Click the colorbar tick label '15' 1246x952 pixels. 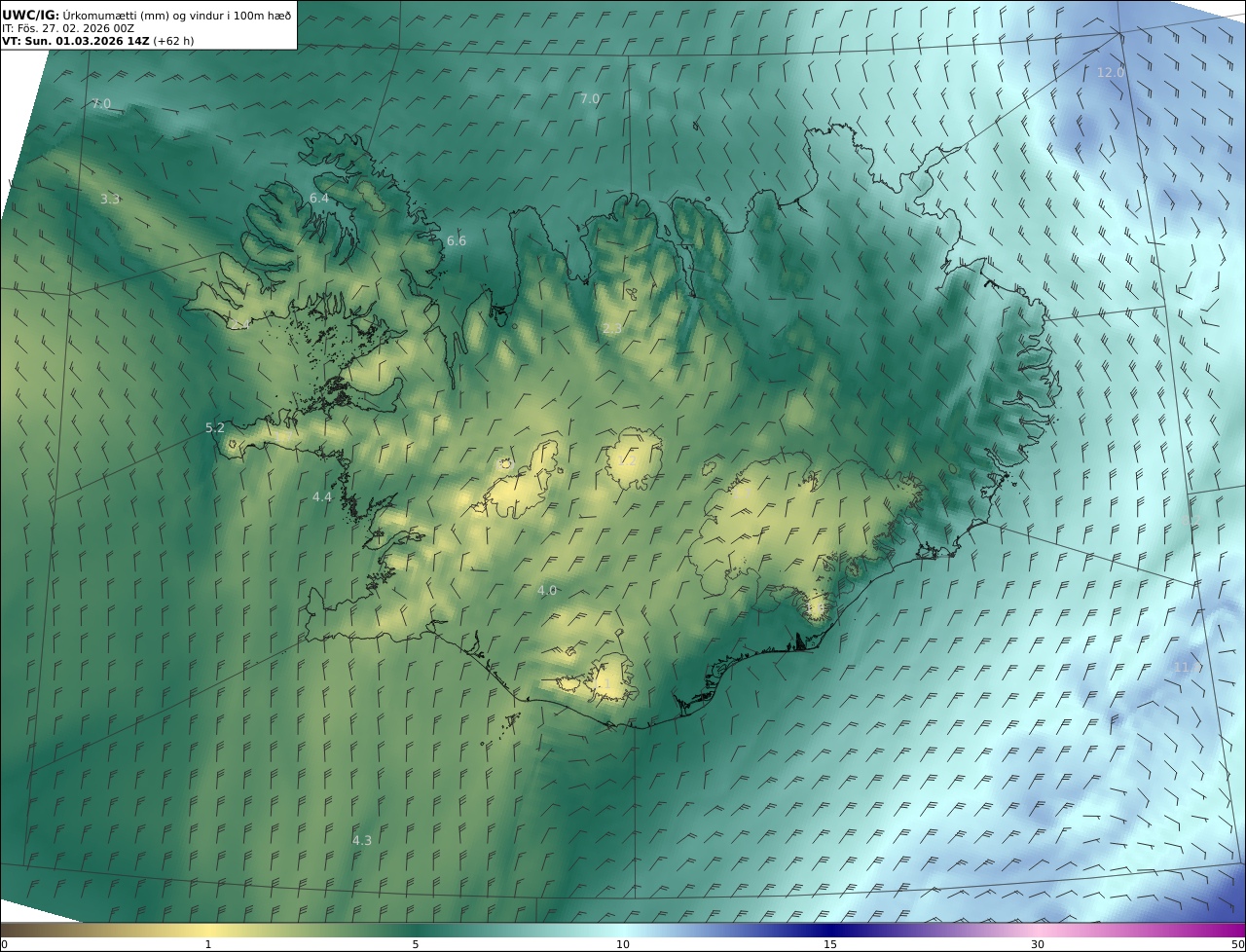click(x=830, y=944)
